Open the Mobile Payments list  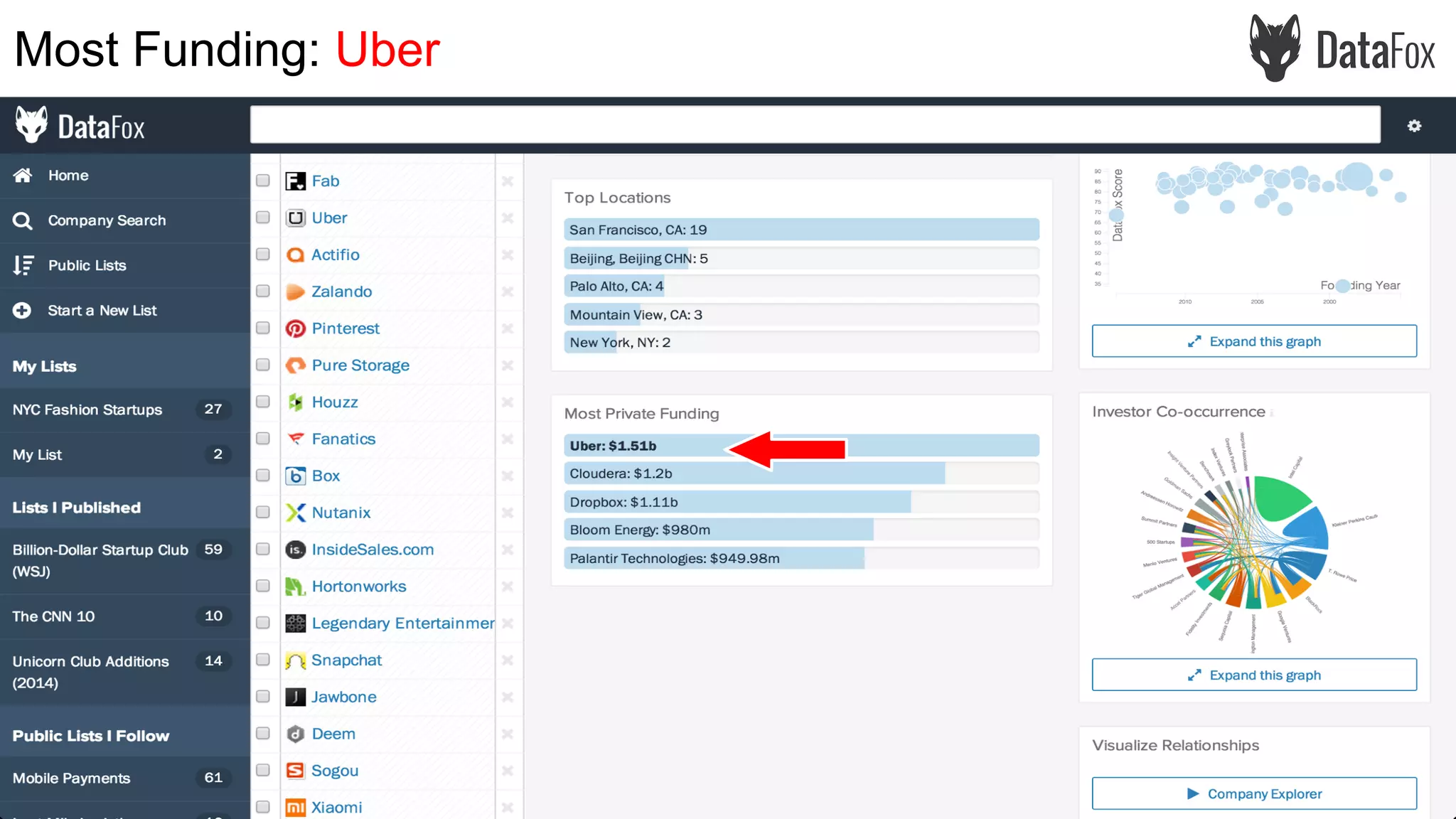124,778
